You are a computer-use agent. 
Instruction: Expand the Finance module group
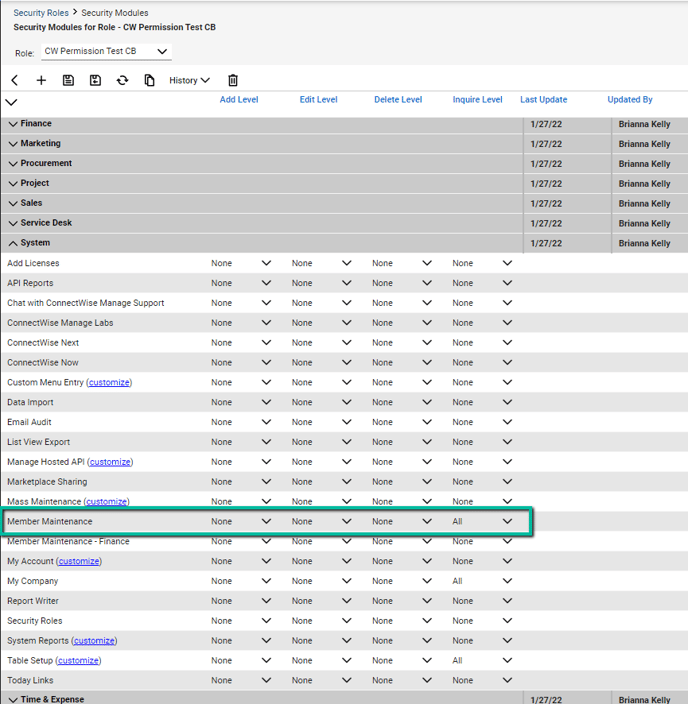13,123
